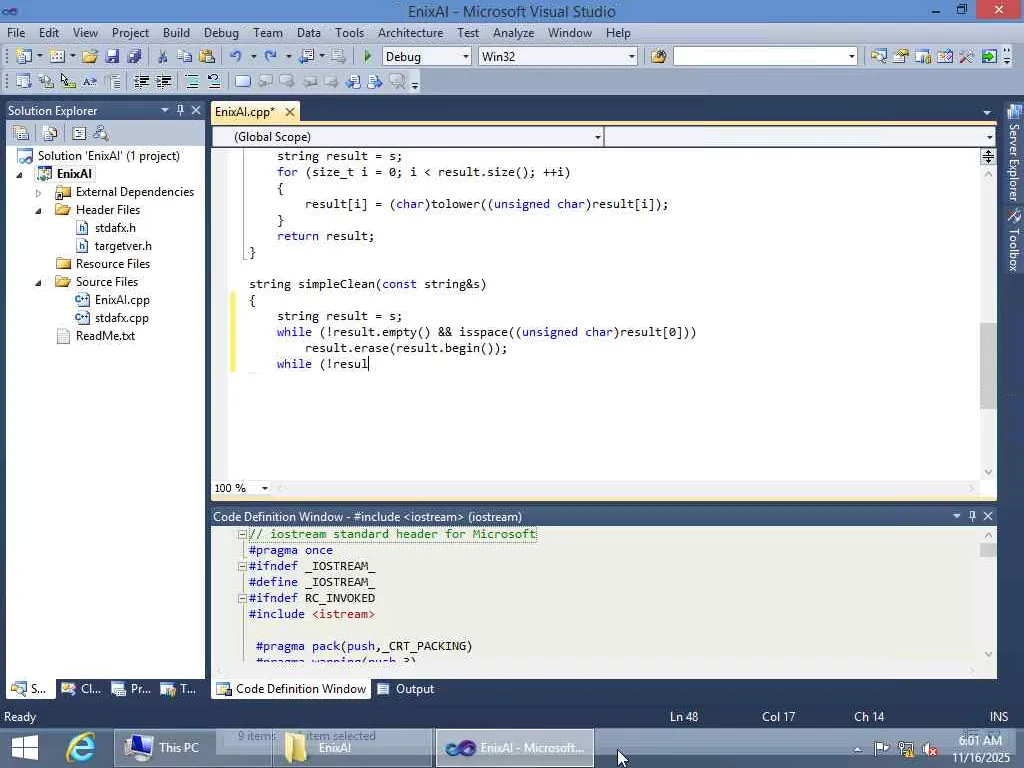
Task: Undo the last edit with Undo icon
Action: click(x=236, y=57)
